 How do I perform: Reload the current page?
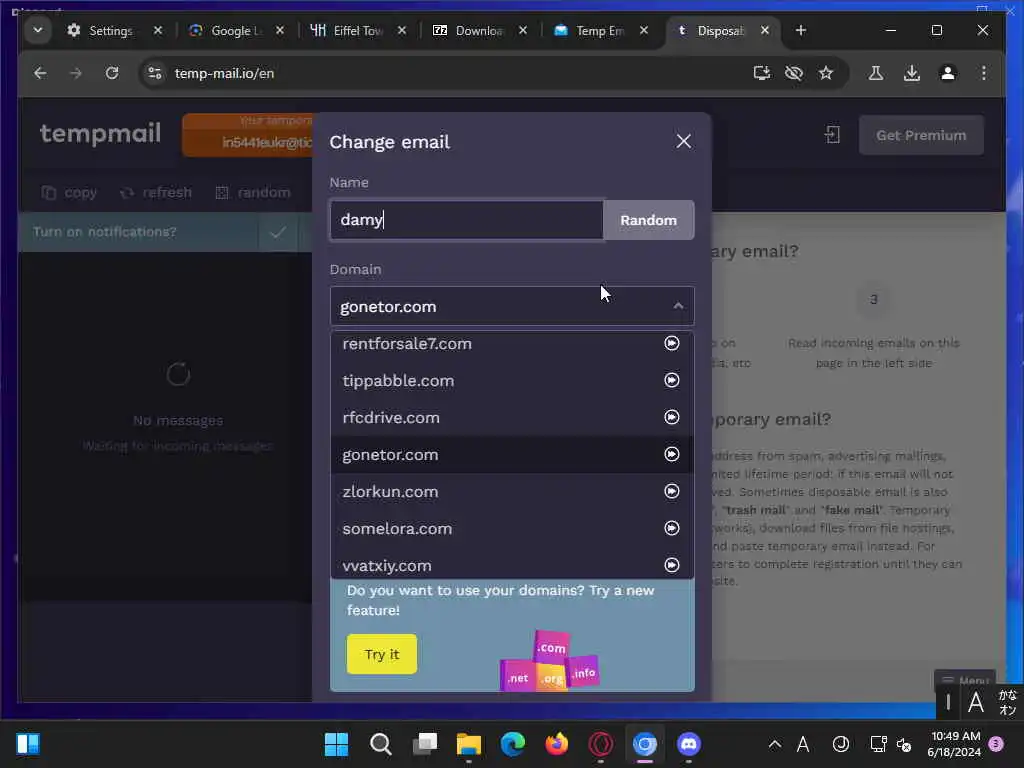point(112,73)
